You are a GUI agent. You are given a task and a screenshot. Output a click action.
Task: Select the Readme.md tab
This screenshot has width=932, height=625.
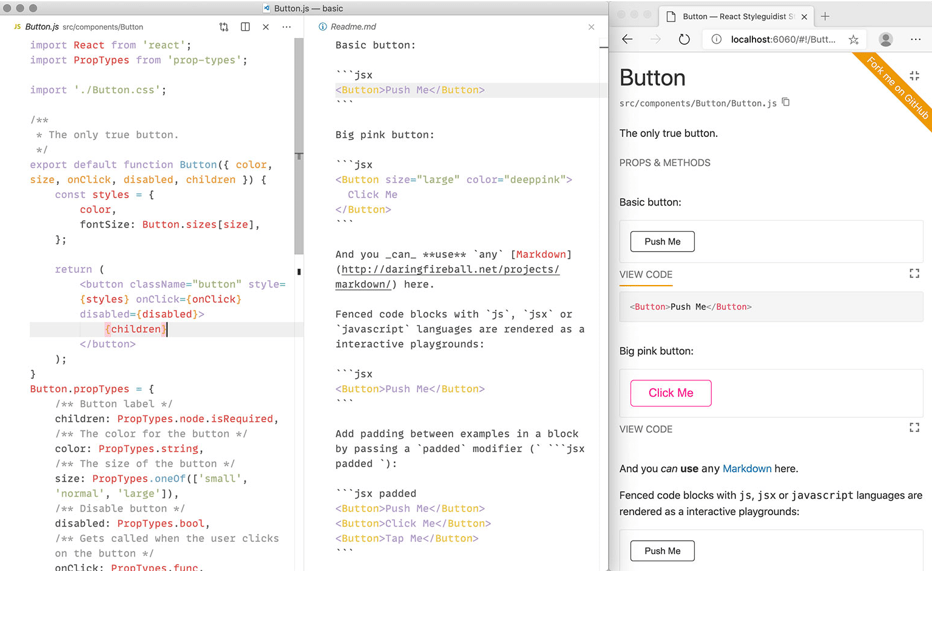tap(353, 27)
